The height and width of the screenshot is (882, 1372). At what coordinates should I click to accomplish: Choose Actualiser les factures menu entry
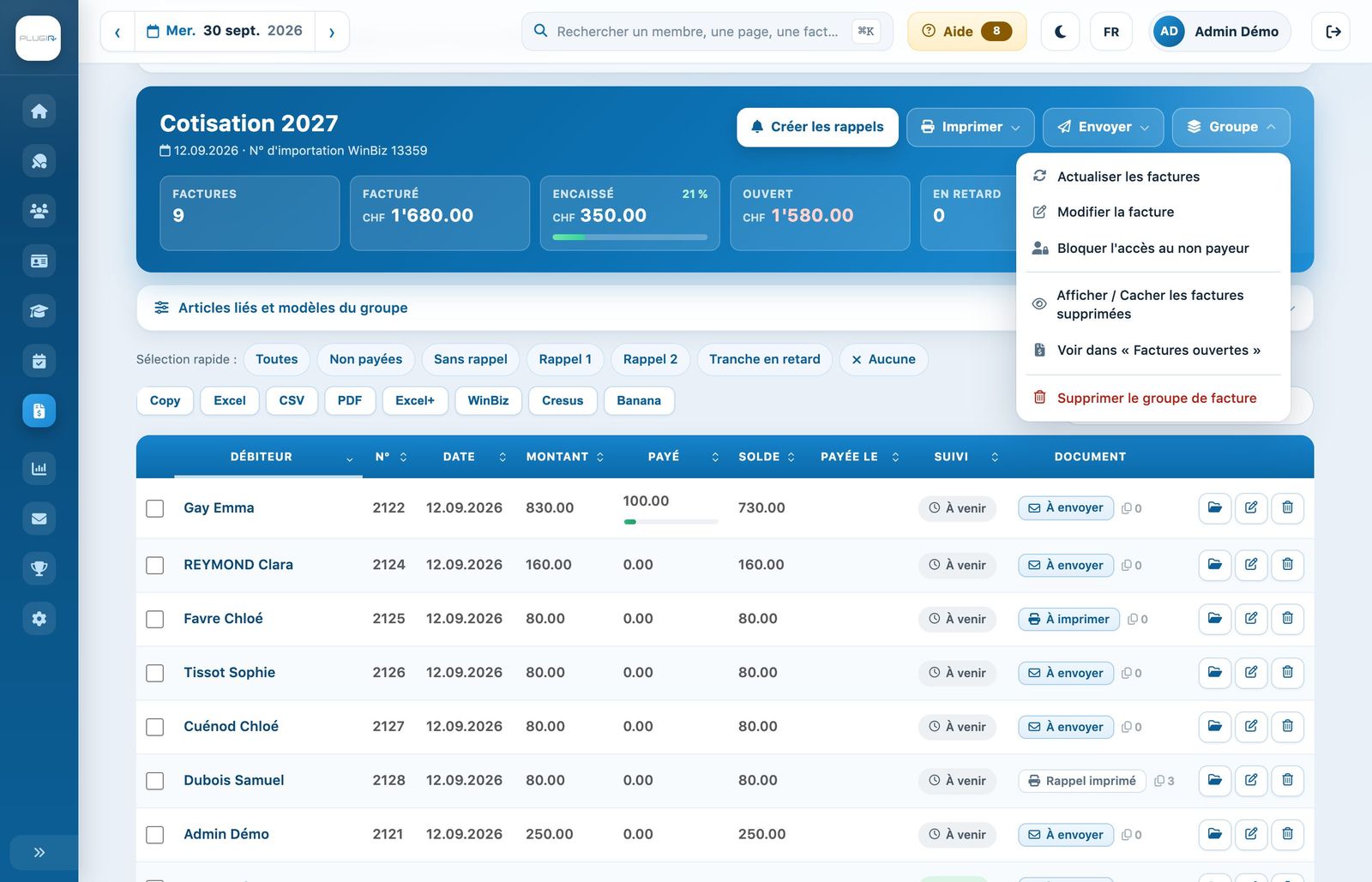pos(1153,177)
